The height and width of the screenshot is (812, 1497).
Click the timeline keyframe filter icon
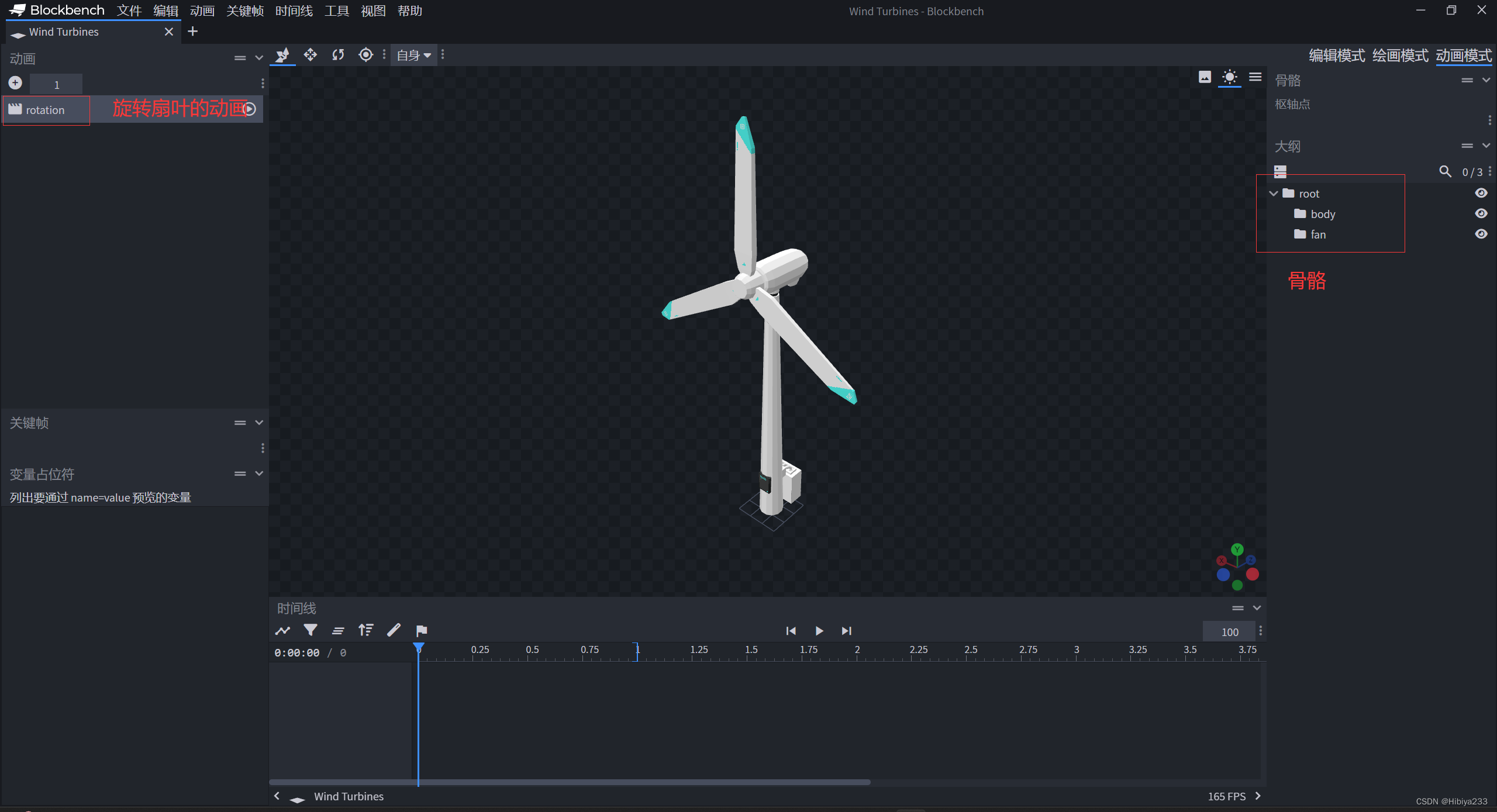click(x=311, y=630)
